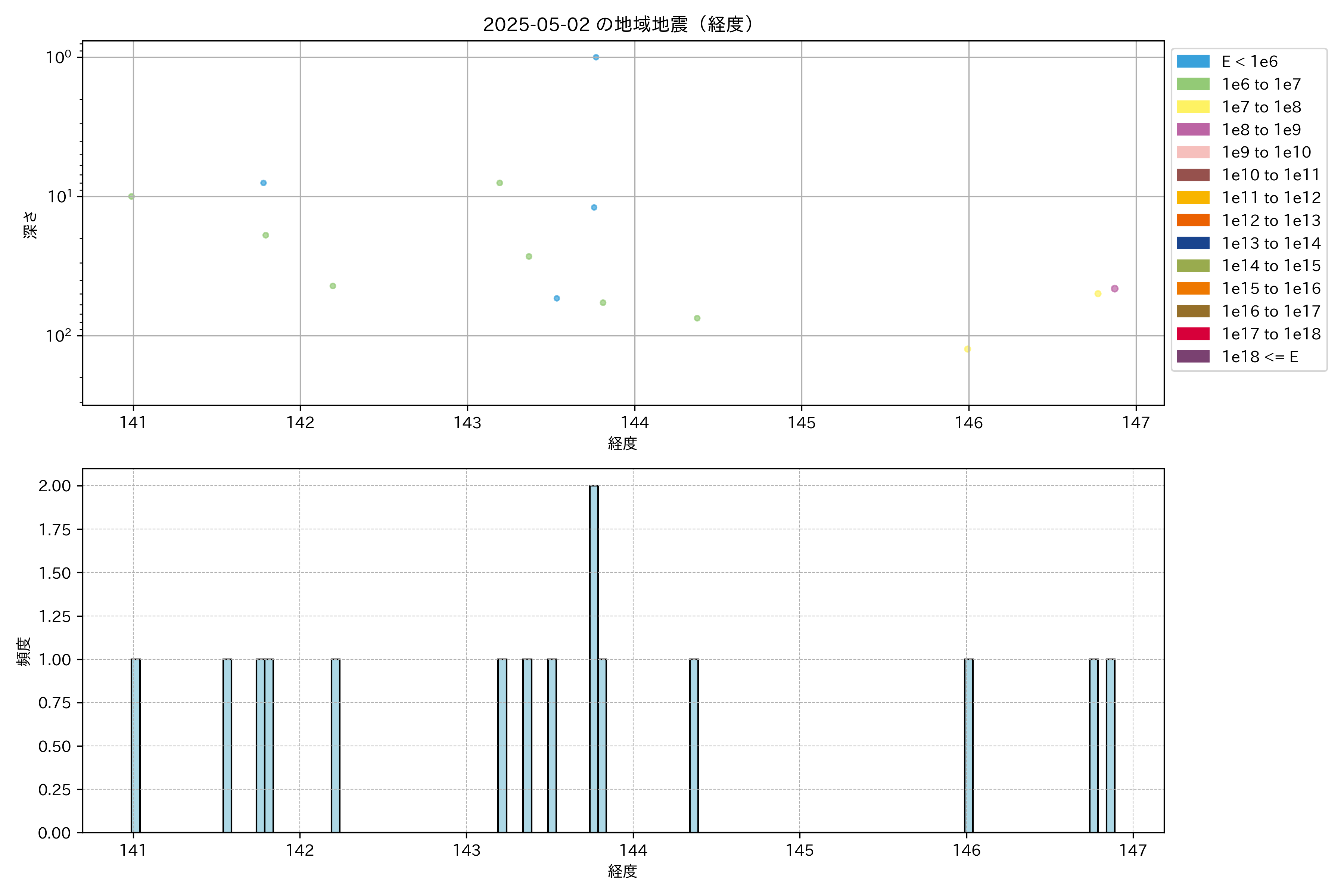Click the blue scatter point at depth 10^0
Image resolution: width=1344 pixels, height=896 pixels.
[596, 57]
